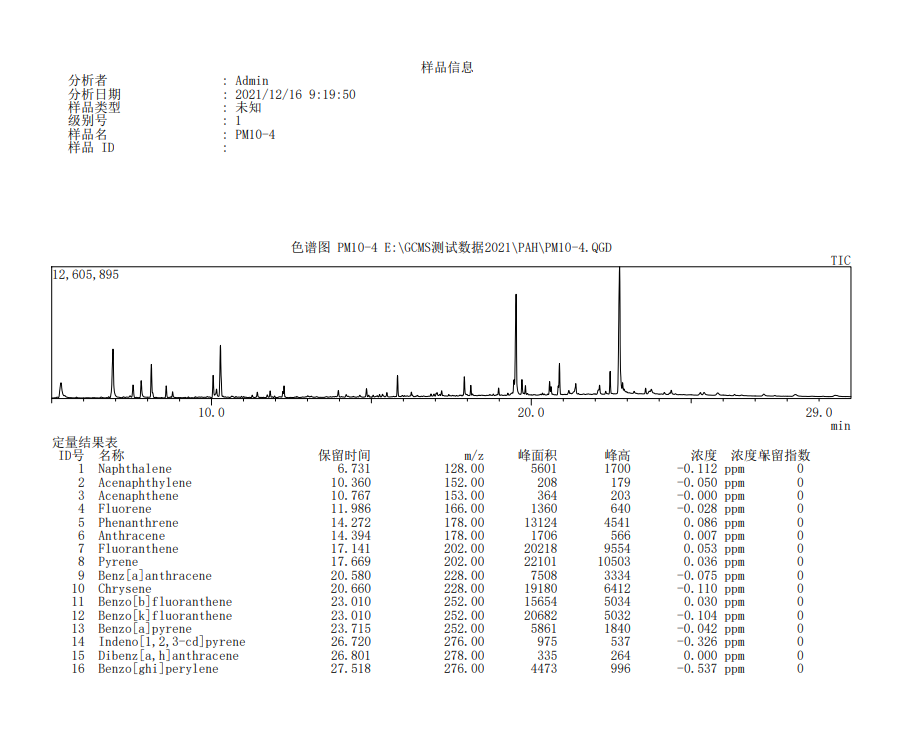Click the 20.0 x-axis tick label
The image size is (911, 754).
click(531, 413)
